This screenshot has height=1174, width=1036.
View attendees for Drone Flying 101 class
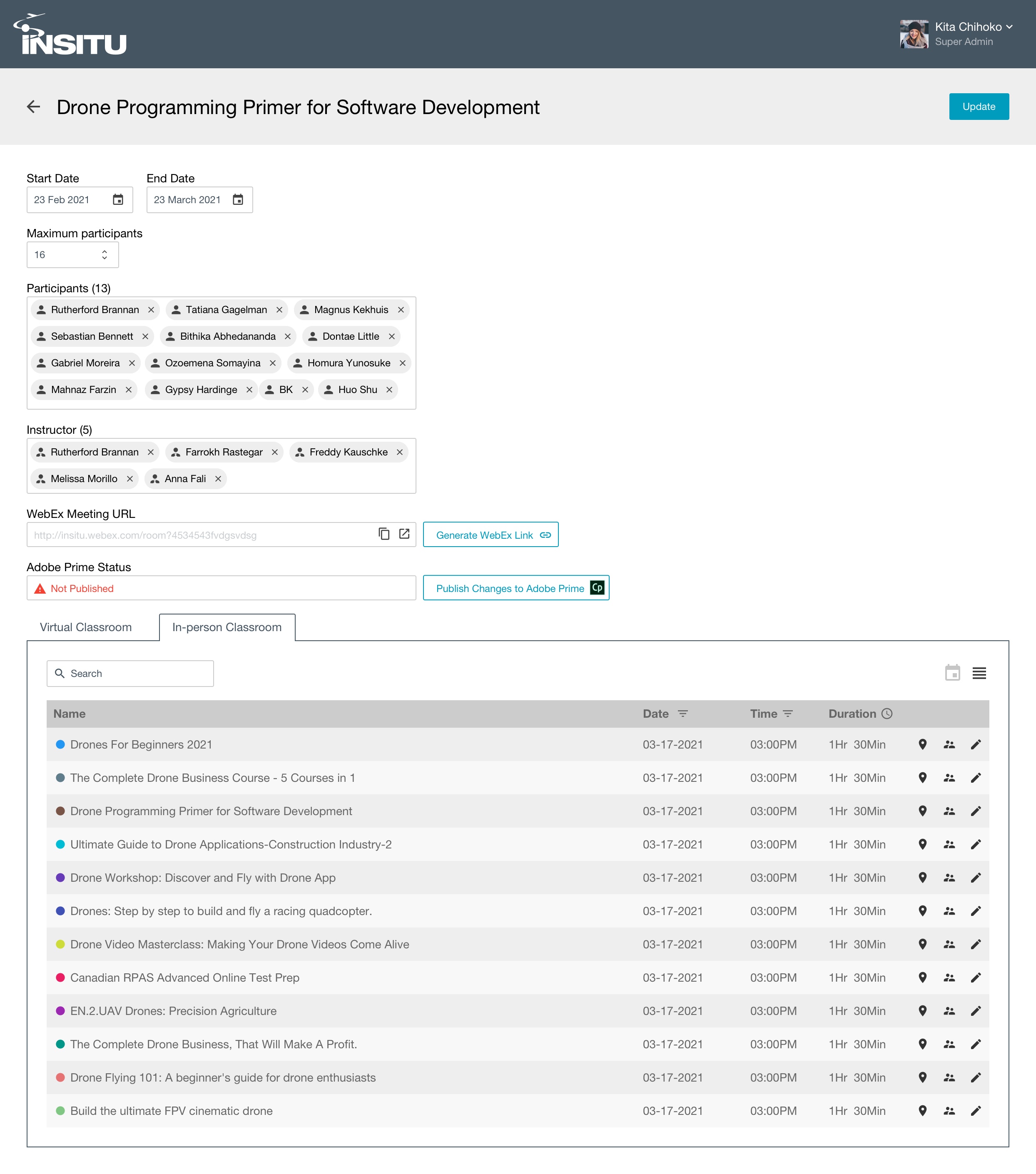pos(949,1077)
